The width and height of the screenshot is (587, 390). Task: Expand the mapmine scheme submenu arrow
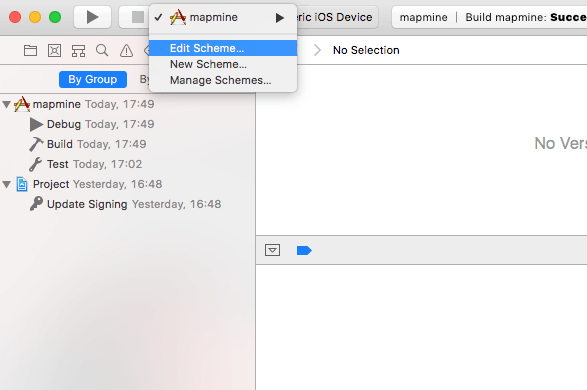(x=279, y=18)
